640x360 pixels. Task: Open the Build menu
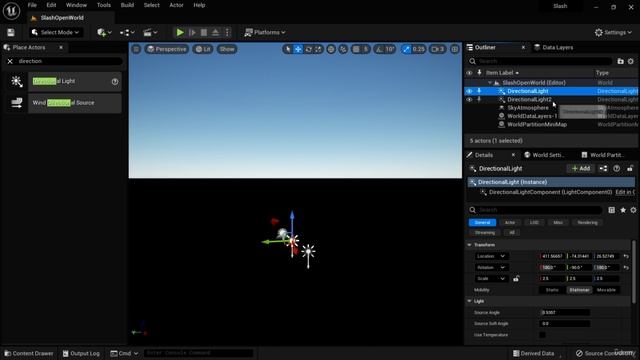[127, 5]
